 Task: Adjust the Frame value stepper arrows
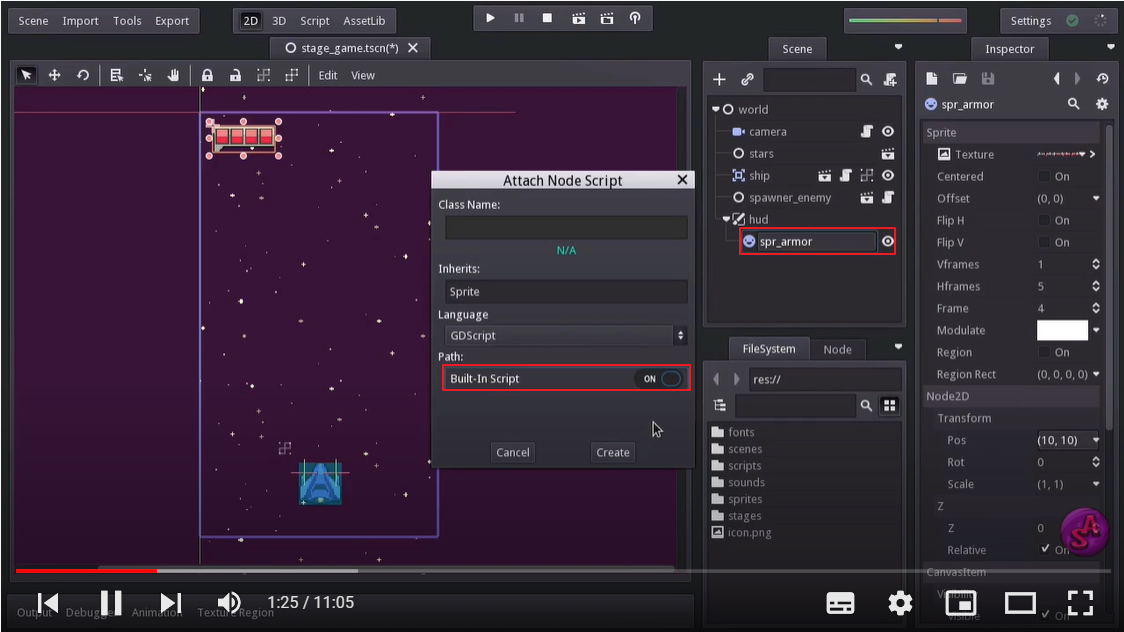point(1096,308)
